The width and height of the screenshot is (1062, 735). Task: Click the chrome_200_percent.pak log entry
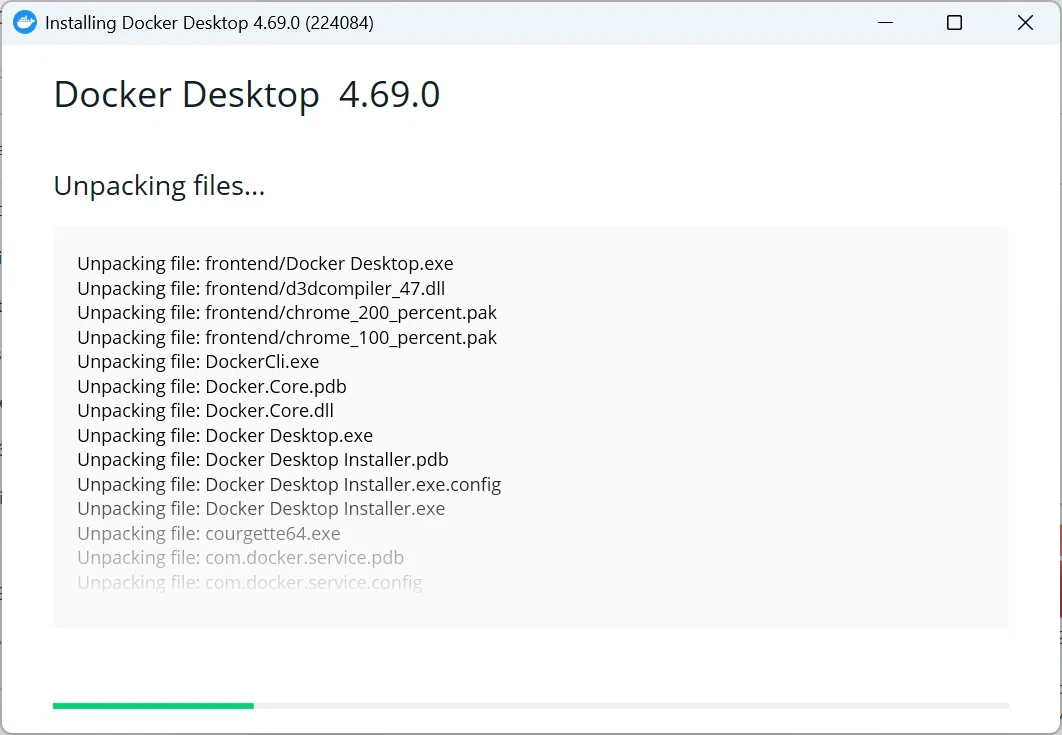(x=287, y=312)
